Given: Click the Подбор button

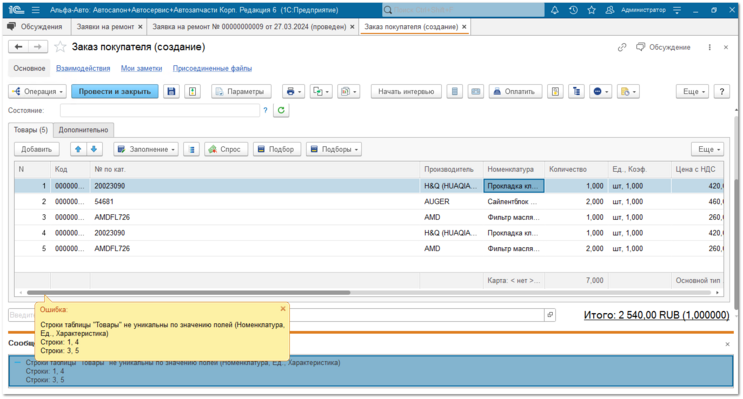Looking at the screenshot, I should [x=277, y=149].
